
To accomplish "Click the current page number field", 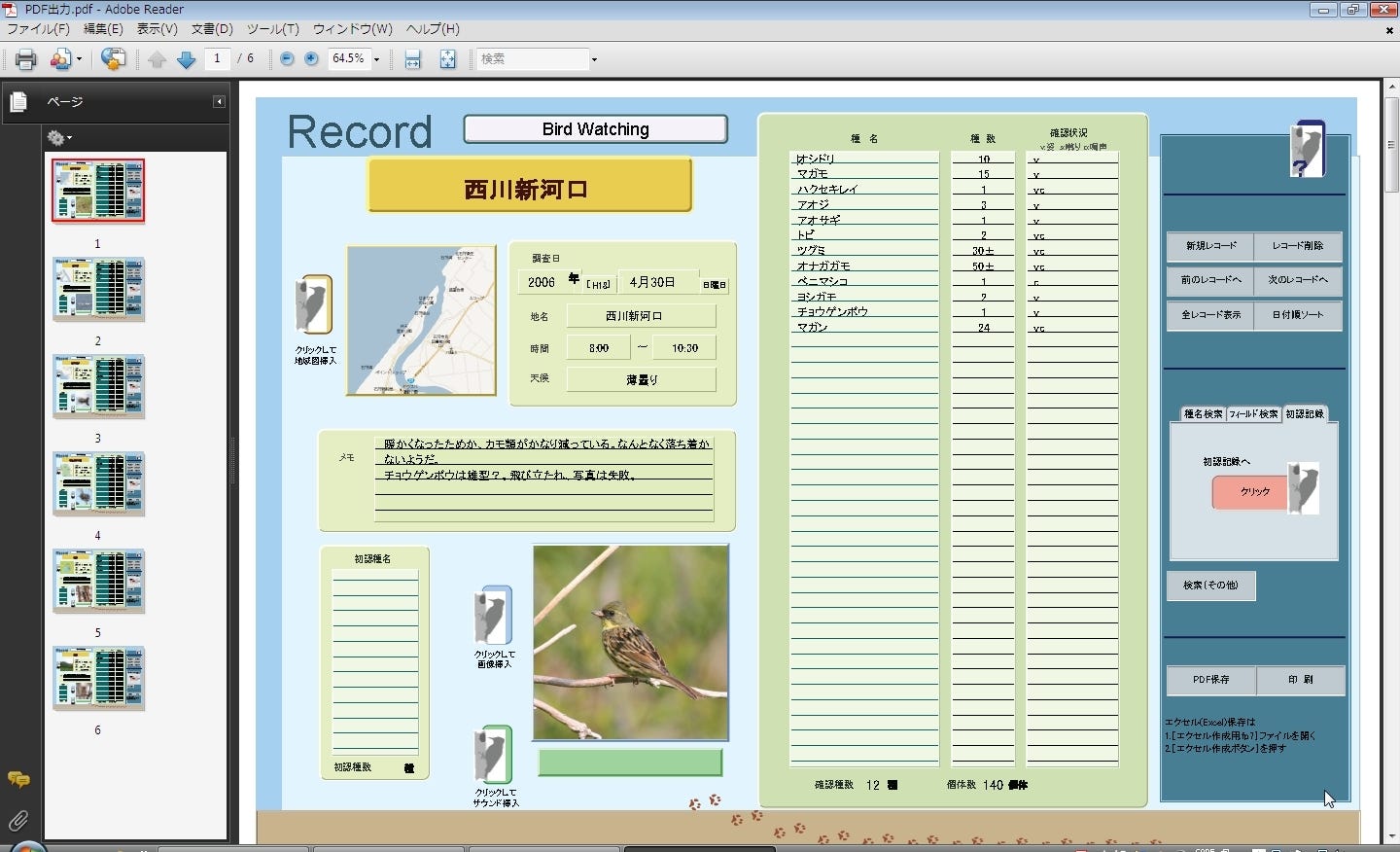I will pyautogui.click(x=217, y=58).
